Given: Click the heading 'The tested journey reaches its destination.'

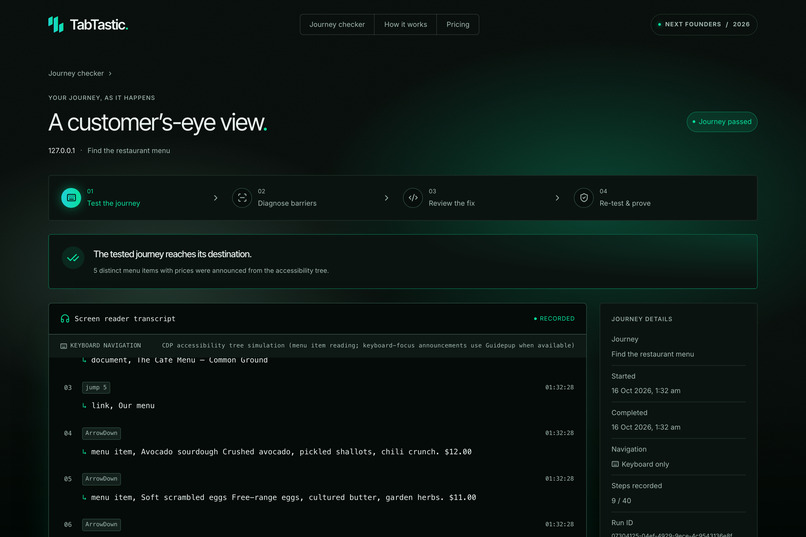Looking at the screenshot, I should (x=172, y=254).
